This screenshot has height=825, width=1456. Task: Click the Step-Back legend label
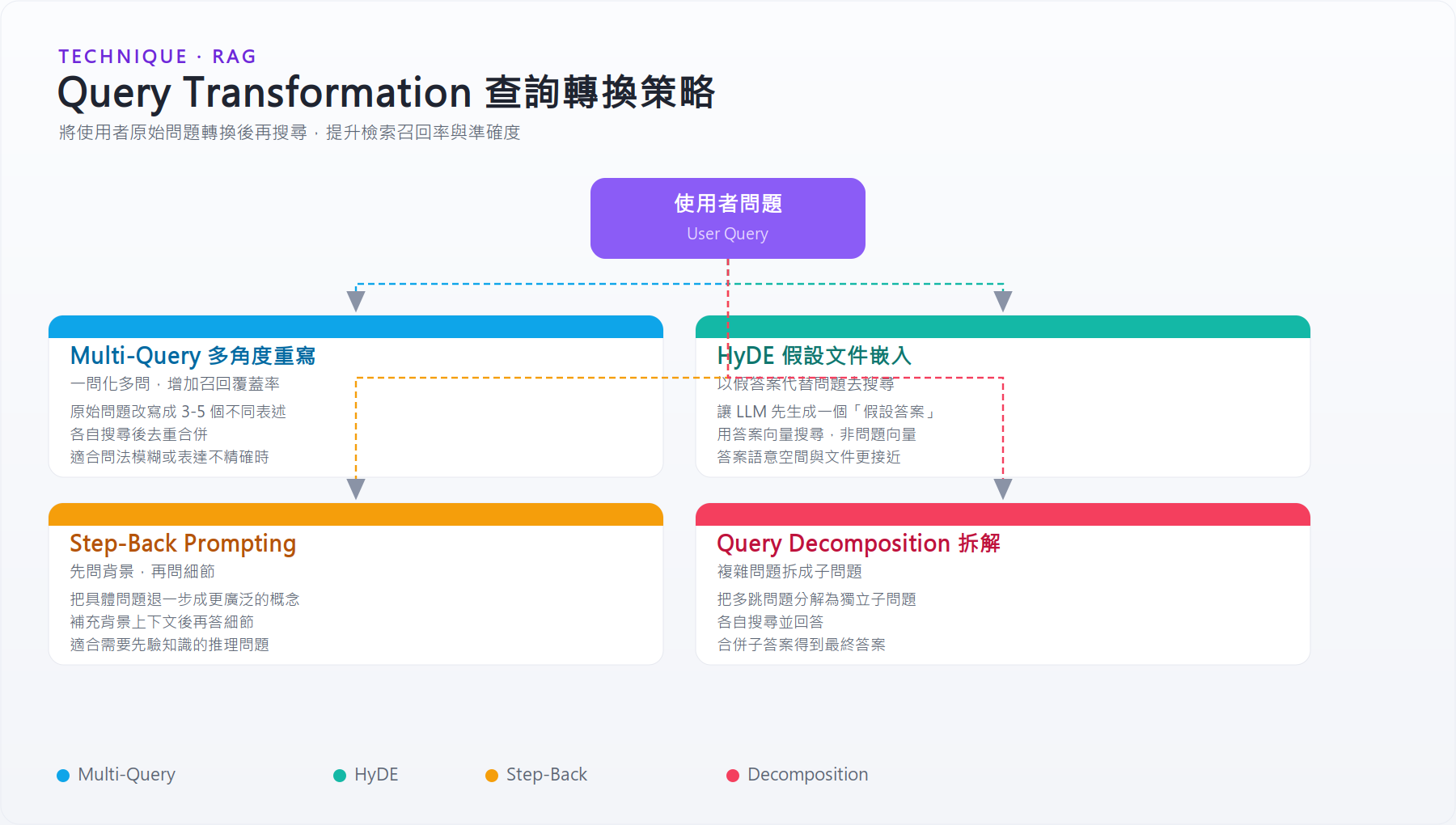pos(547,775)
